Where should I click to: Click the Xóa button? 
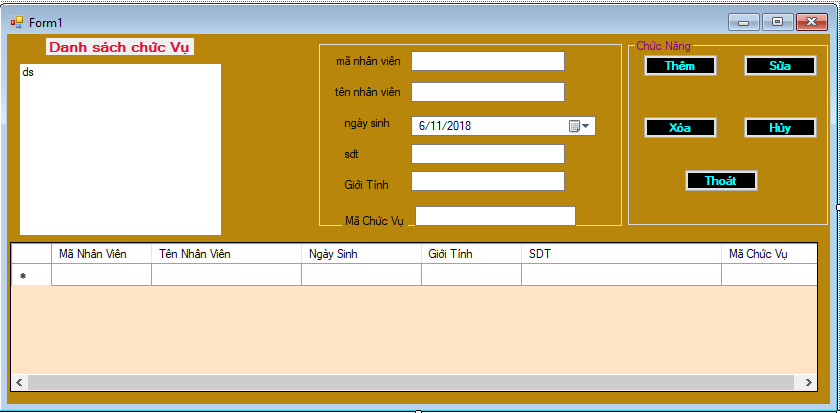click(x=680, y=128)
